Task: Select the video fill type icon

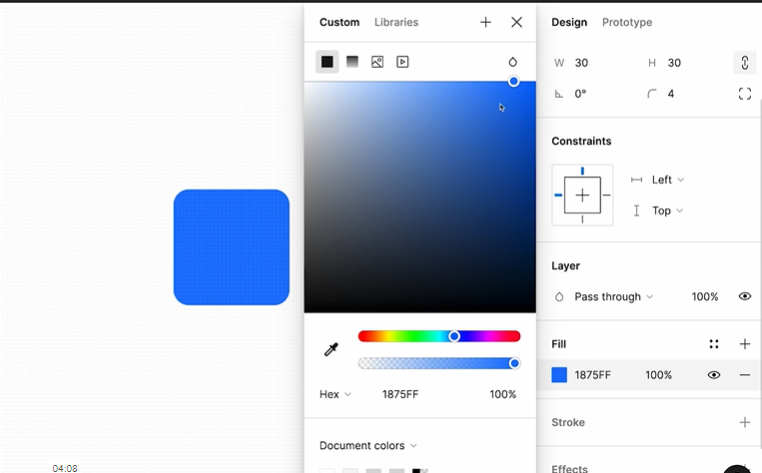Action: pos(402,62)
